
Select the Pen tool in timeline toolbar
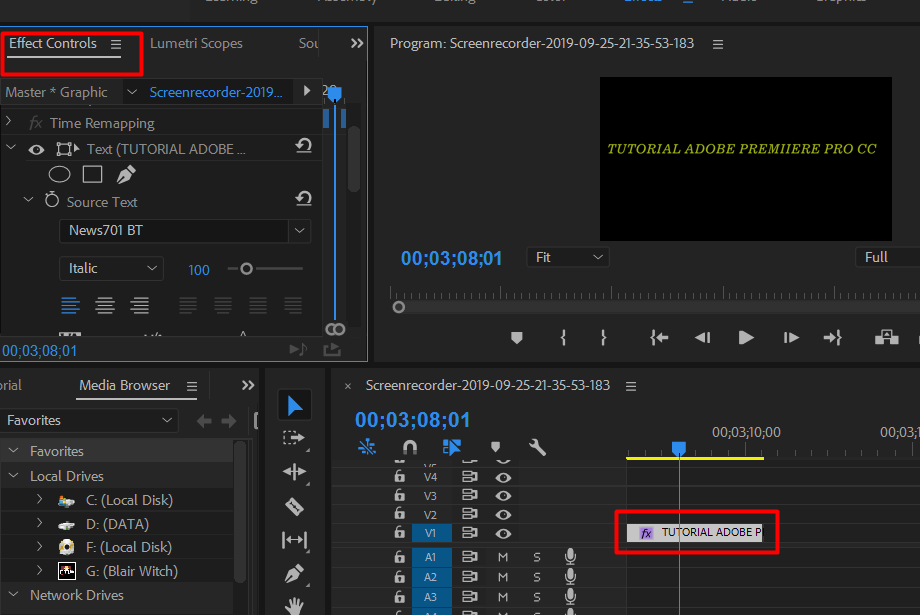click(295, 574)
